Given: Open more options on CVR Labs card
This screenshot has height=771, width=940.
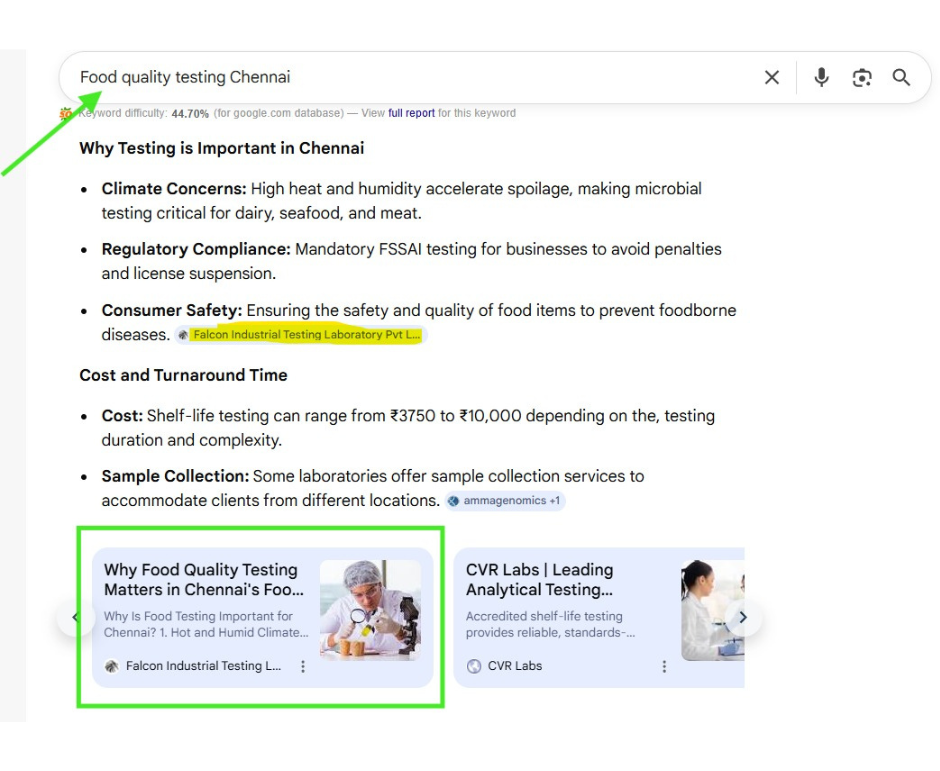Looking at the screenshot, I should (x=664, y=666).
